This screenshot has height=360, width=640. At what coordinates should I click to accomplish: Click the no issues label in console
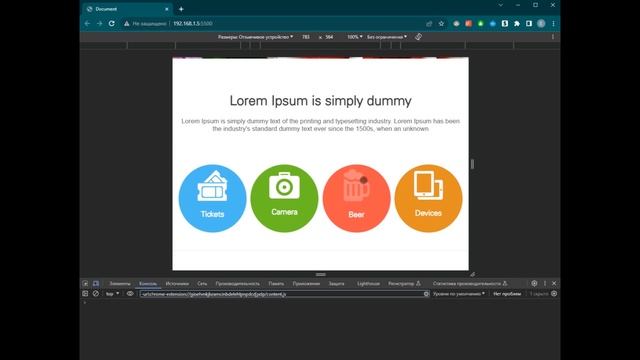pos(507,293)
